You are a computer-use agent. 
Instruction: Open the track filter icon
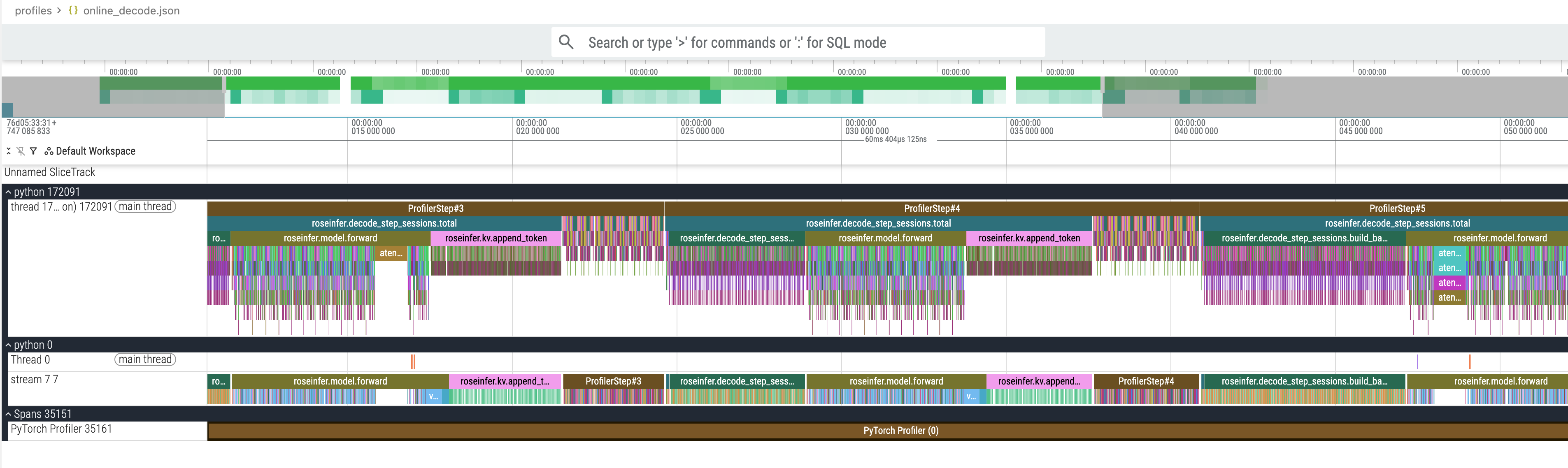point(33,151)
